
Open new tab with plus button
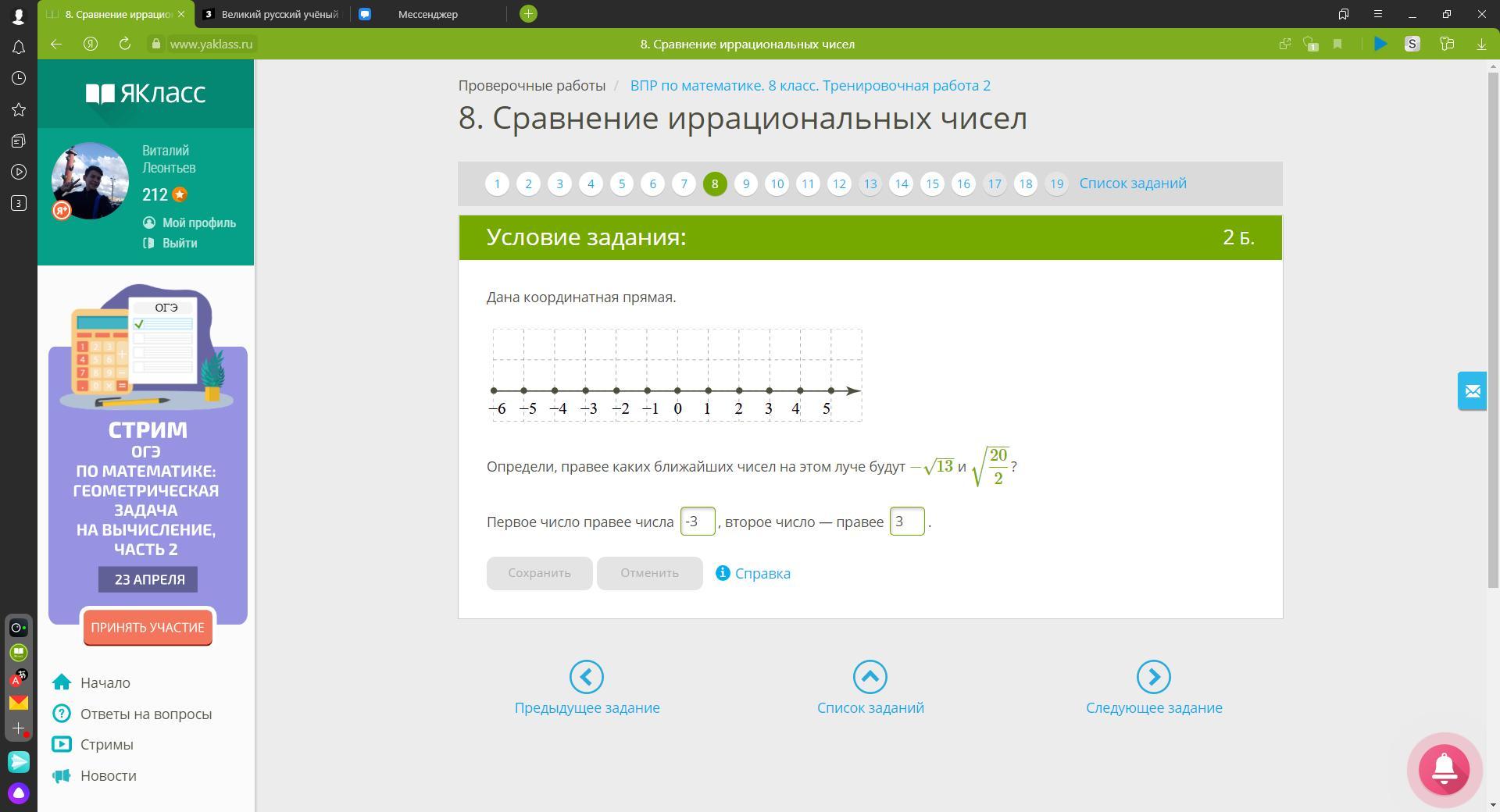point(528,14)
